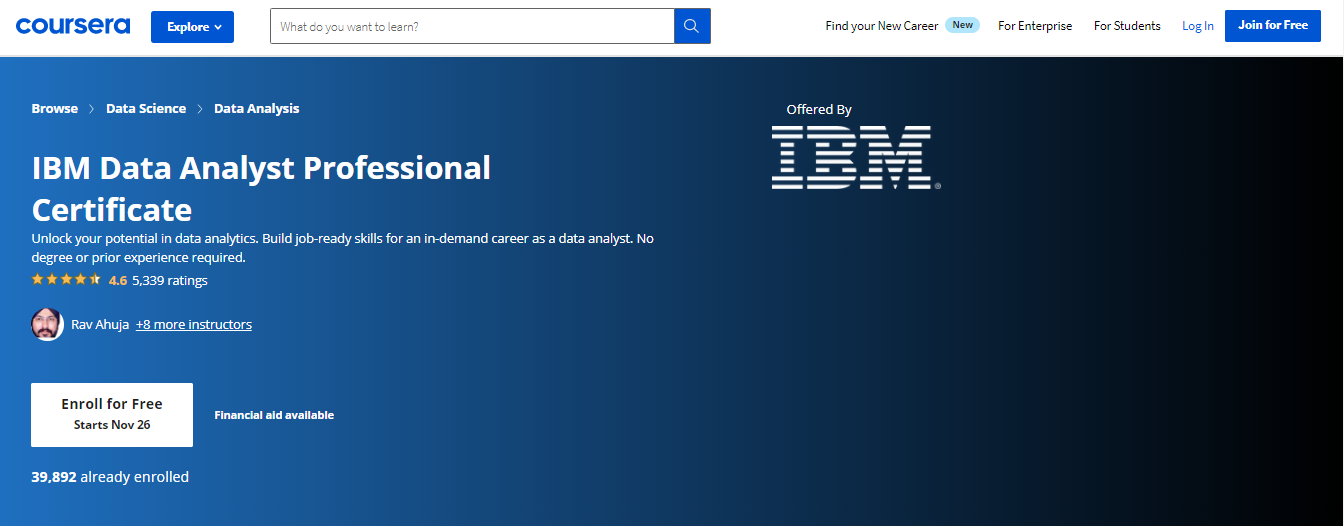Image resolution: width=1344 pixels, height=526 pixels.
Task: Click the star rating icons
Action: coord(66,280)
